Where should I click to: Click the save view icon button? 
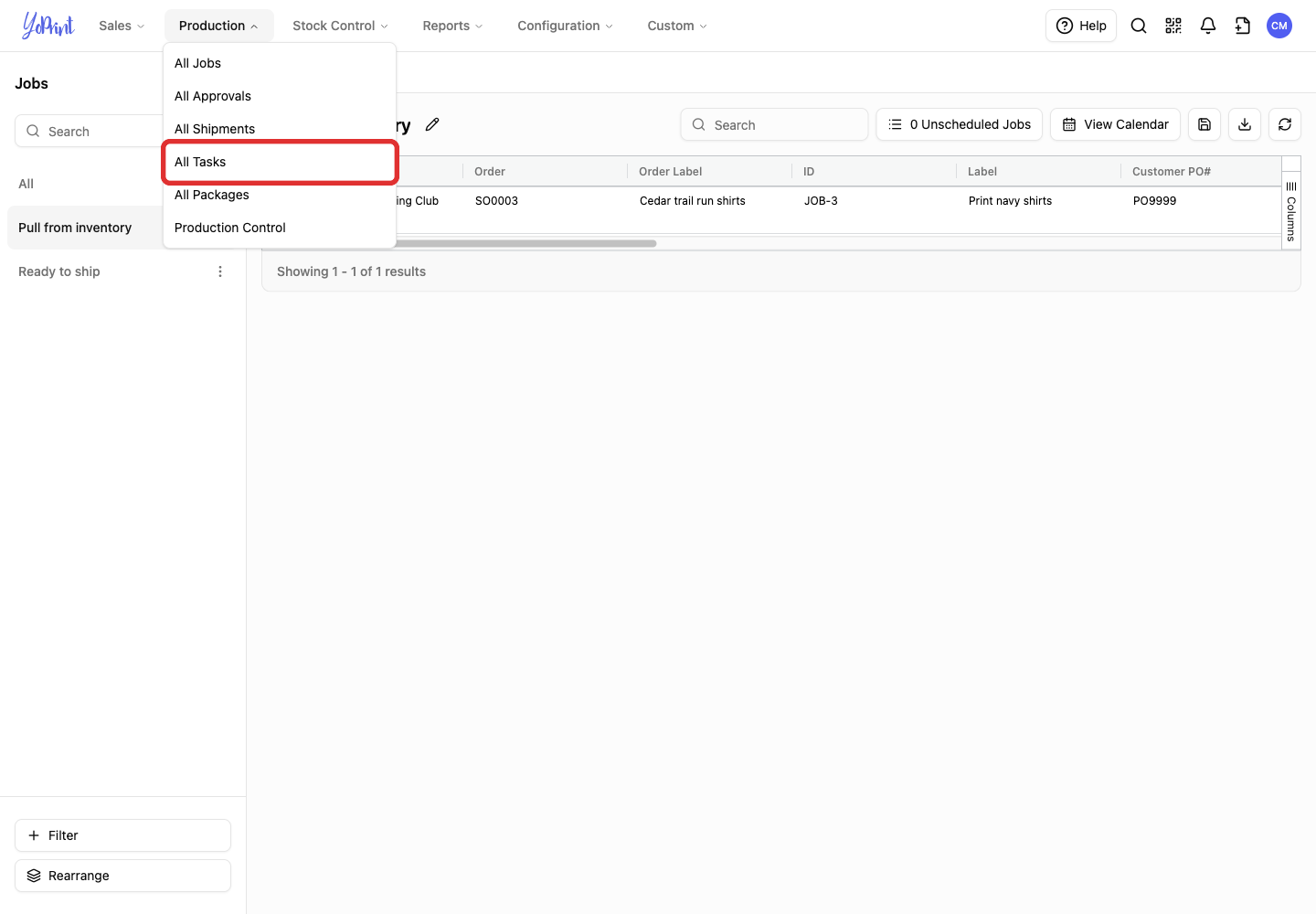point(1205,124)
